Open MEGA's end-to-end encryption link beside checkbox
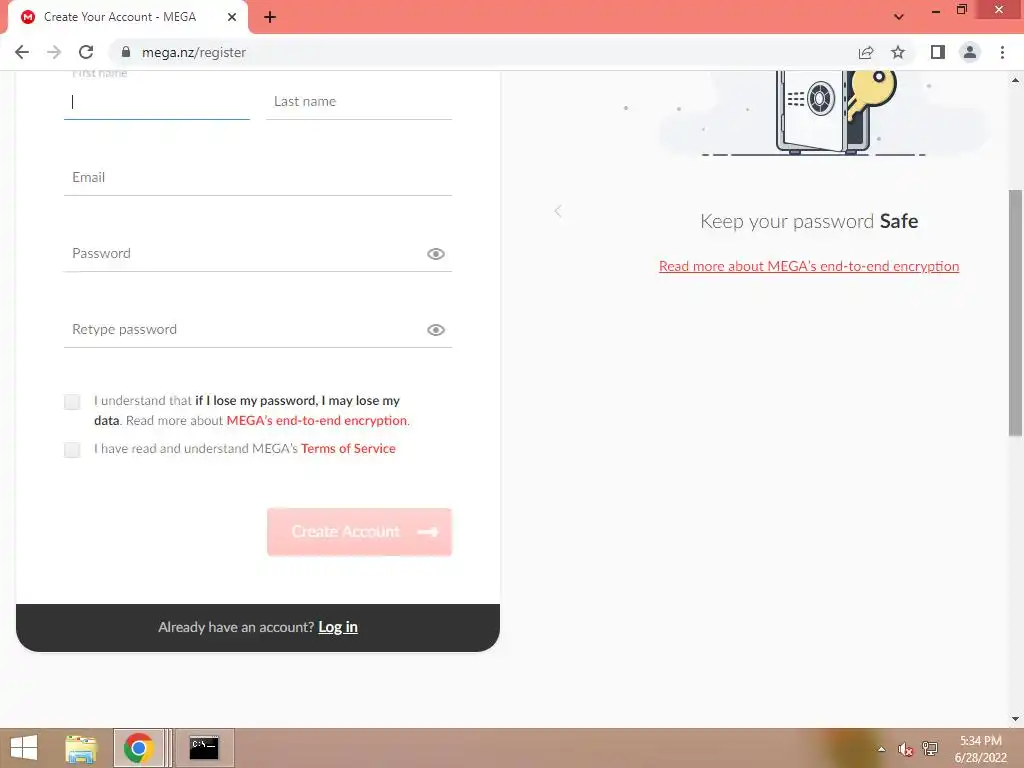 coord(317,421)
